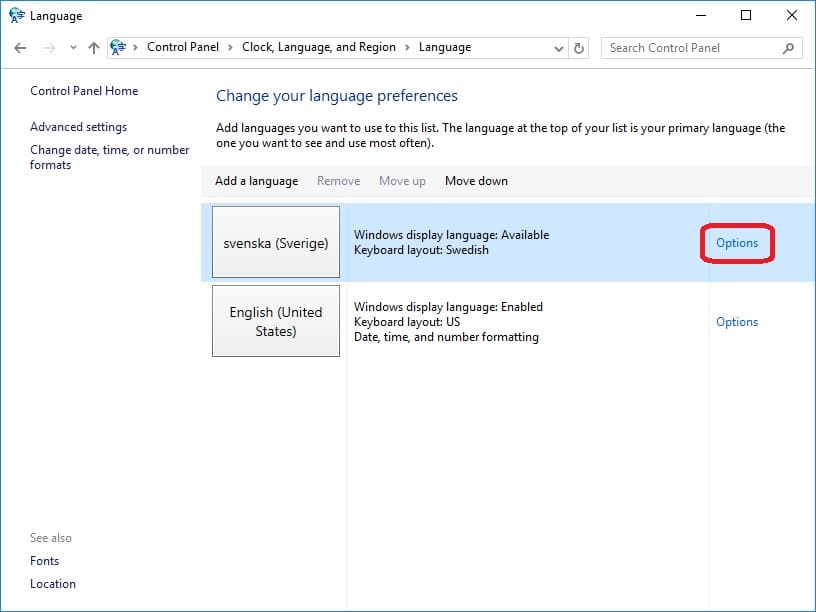Open the address bar dropdown chevron

(x=559, y=47)
